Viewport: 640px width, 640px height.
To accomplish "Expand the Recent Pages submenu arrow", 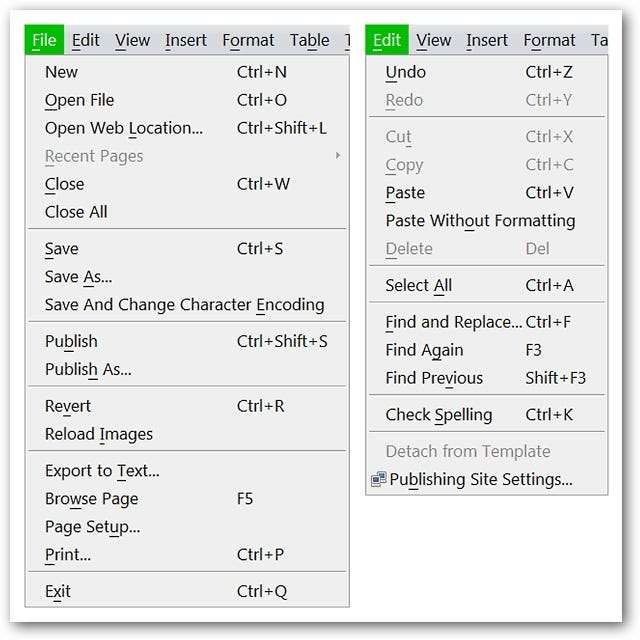I will pos(338,156).
